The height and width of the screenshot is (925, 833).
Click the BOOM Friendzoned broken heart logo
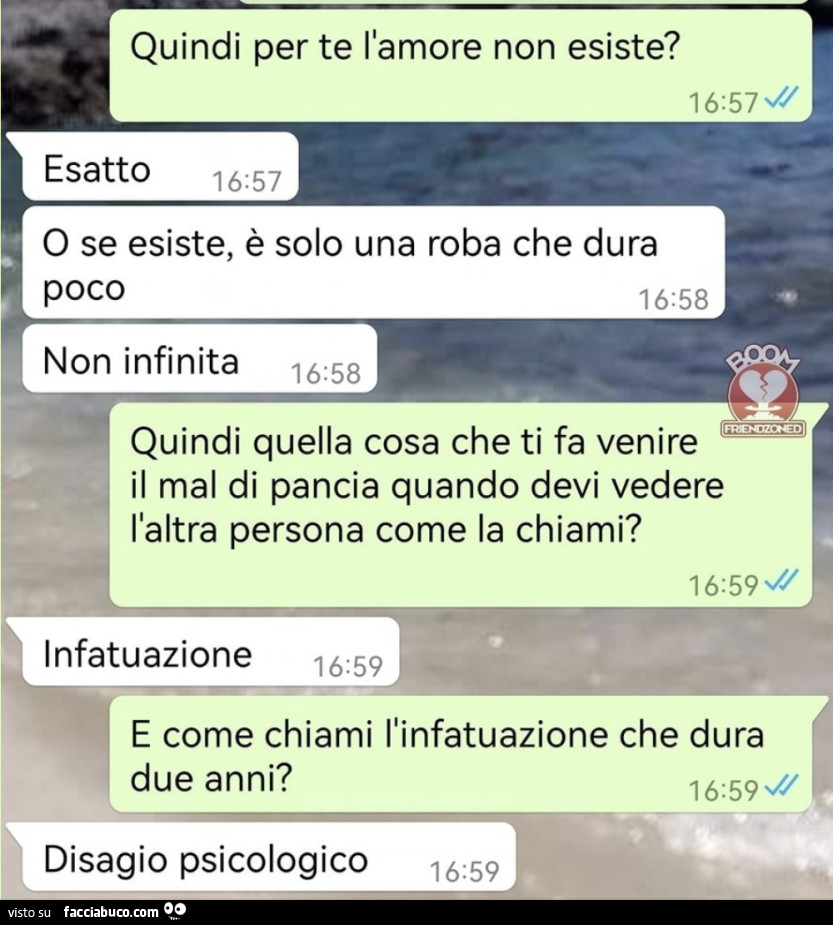(x=763, y=390)
